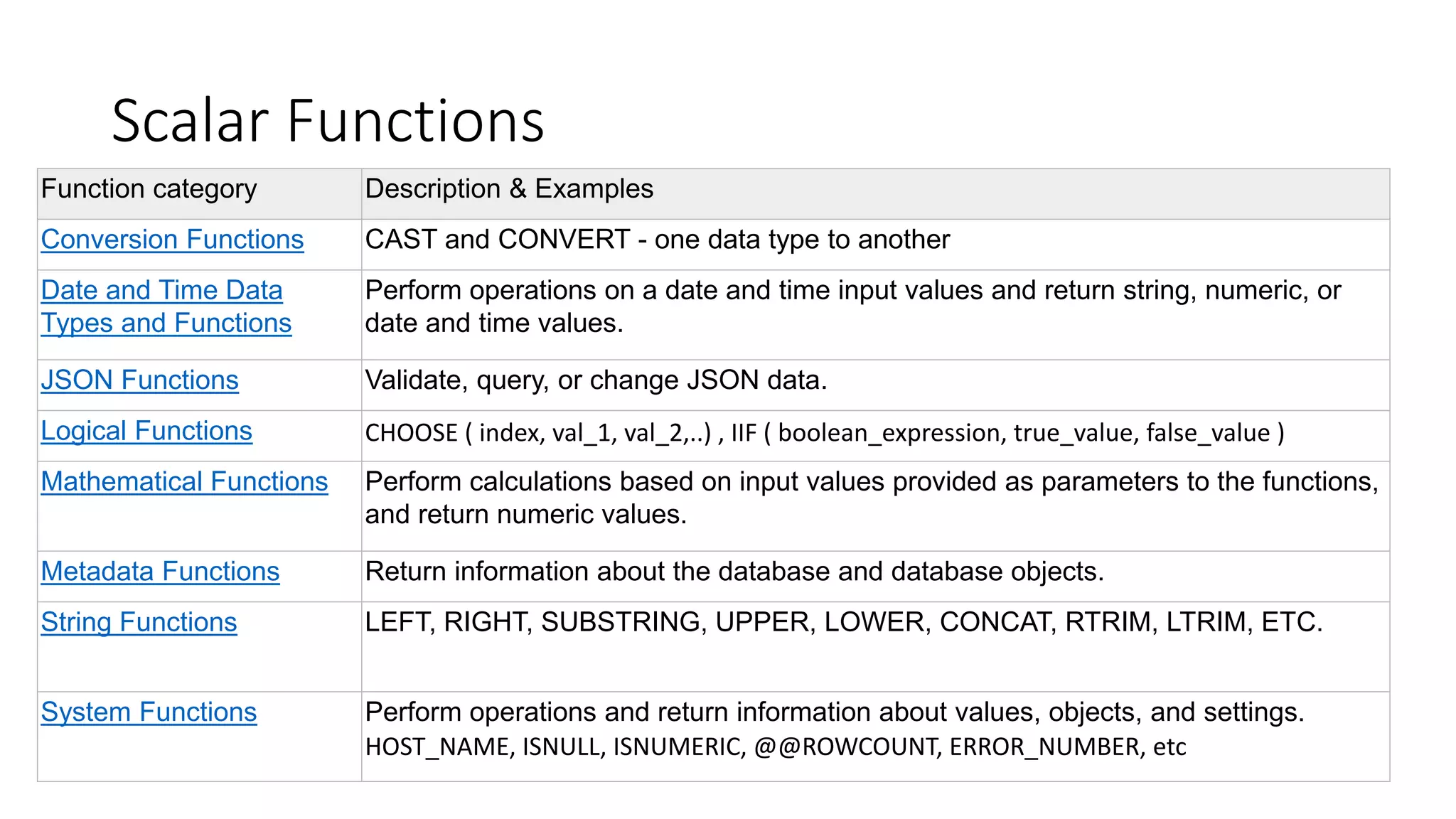This screenshot has width=1456, height=819.
Task: Click the Description & Examples header cell
Action: (x=876, y=194)
